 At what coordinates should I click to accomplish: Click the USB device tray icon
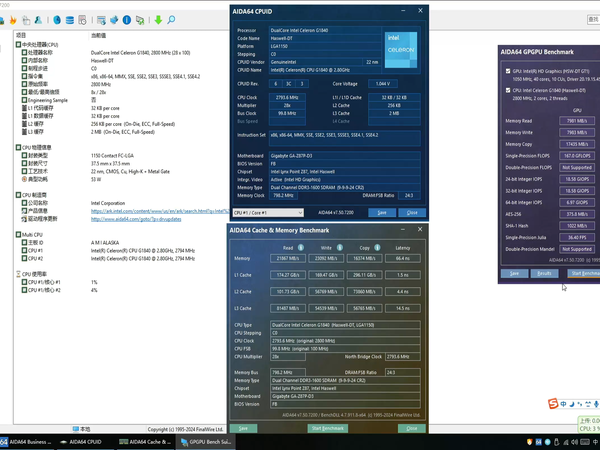(557, 442)
